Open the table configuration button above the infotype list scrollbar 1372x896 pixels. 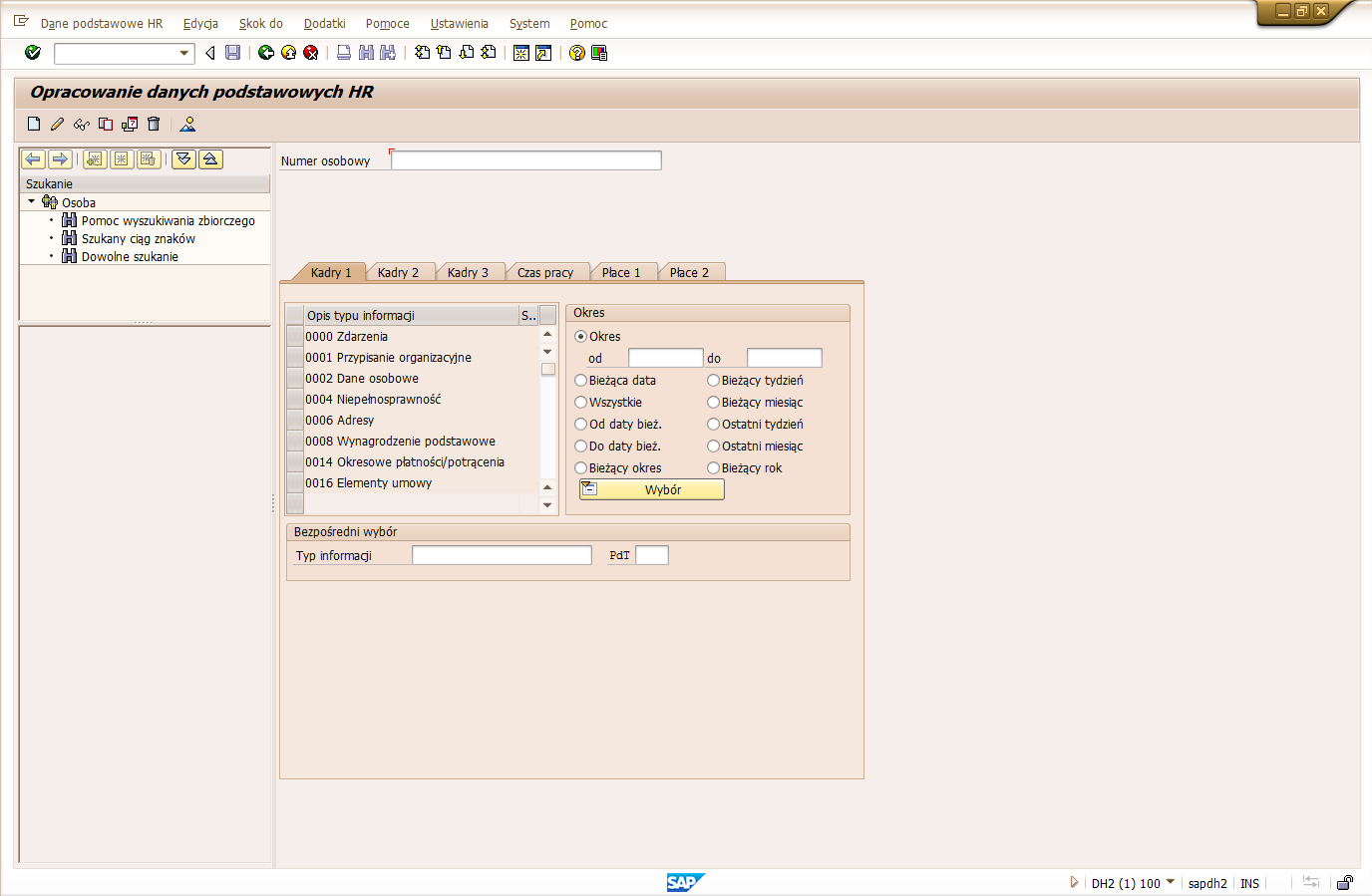pos(547,315)
